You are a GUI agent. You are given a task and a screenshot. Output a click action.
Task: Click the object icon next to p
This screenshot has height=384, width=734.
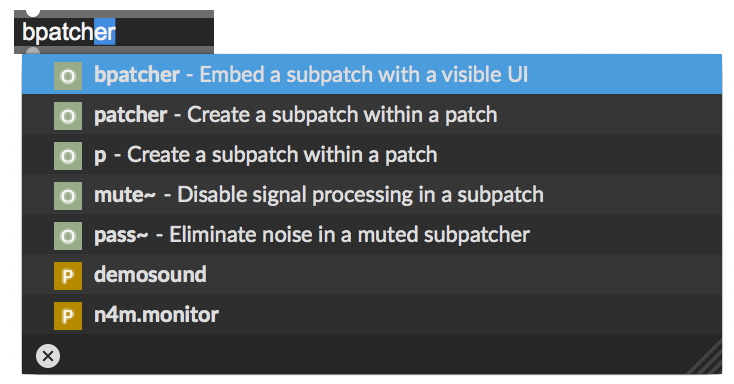click(x=68, y=156)
